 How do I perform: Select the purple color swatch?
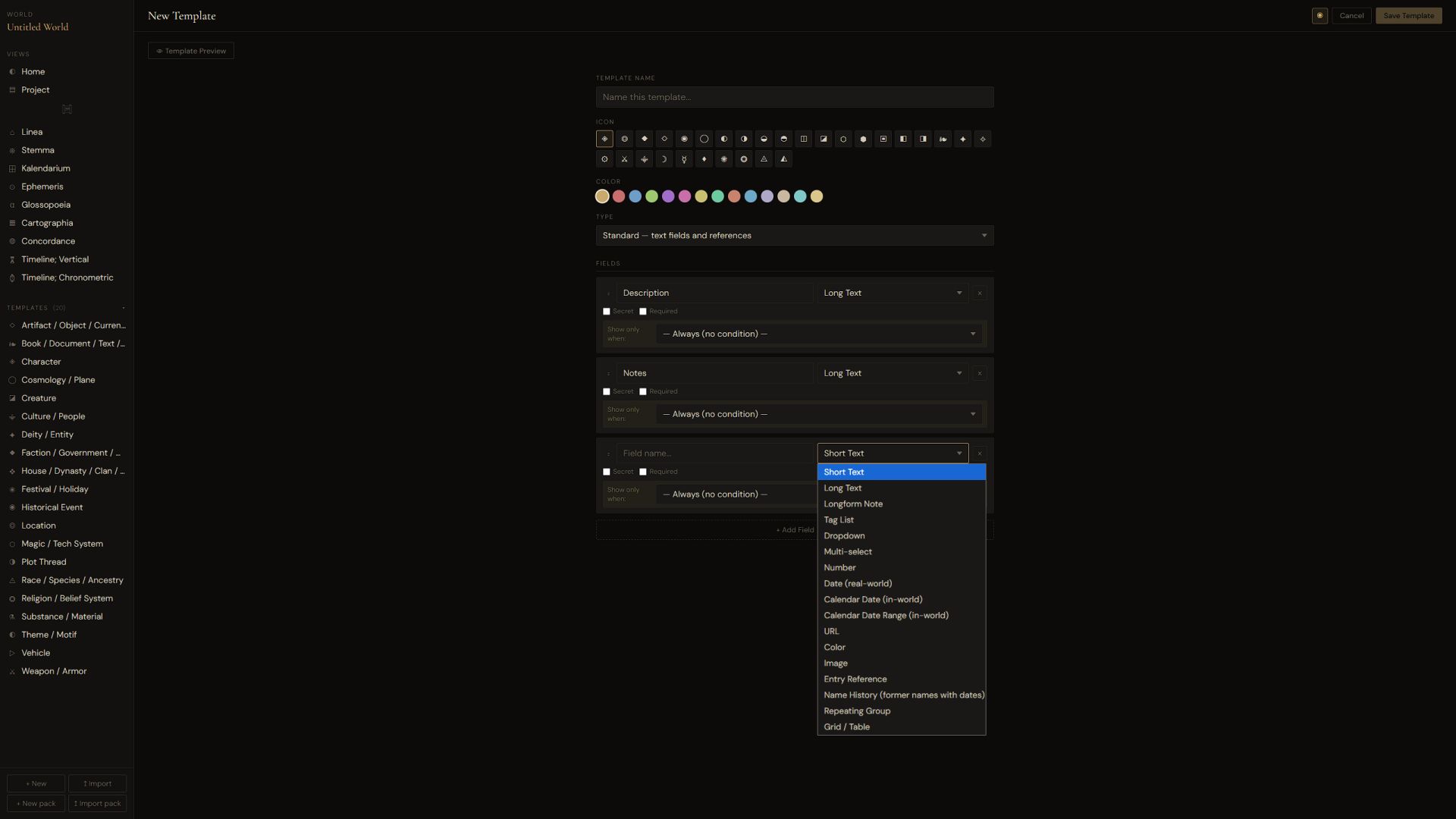tap(668, 196)
